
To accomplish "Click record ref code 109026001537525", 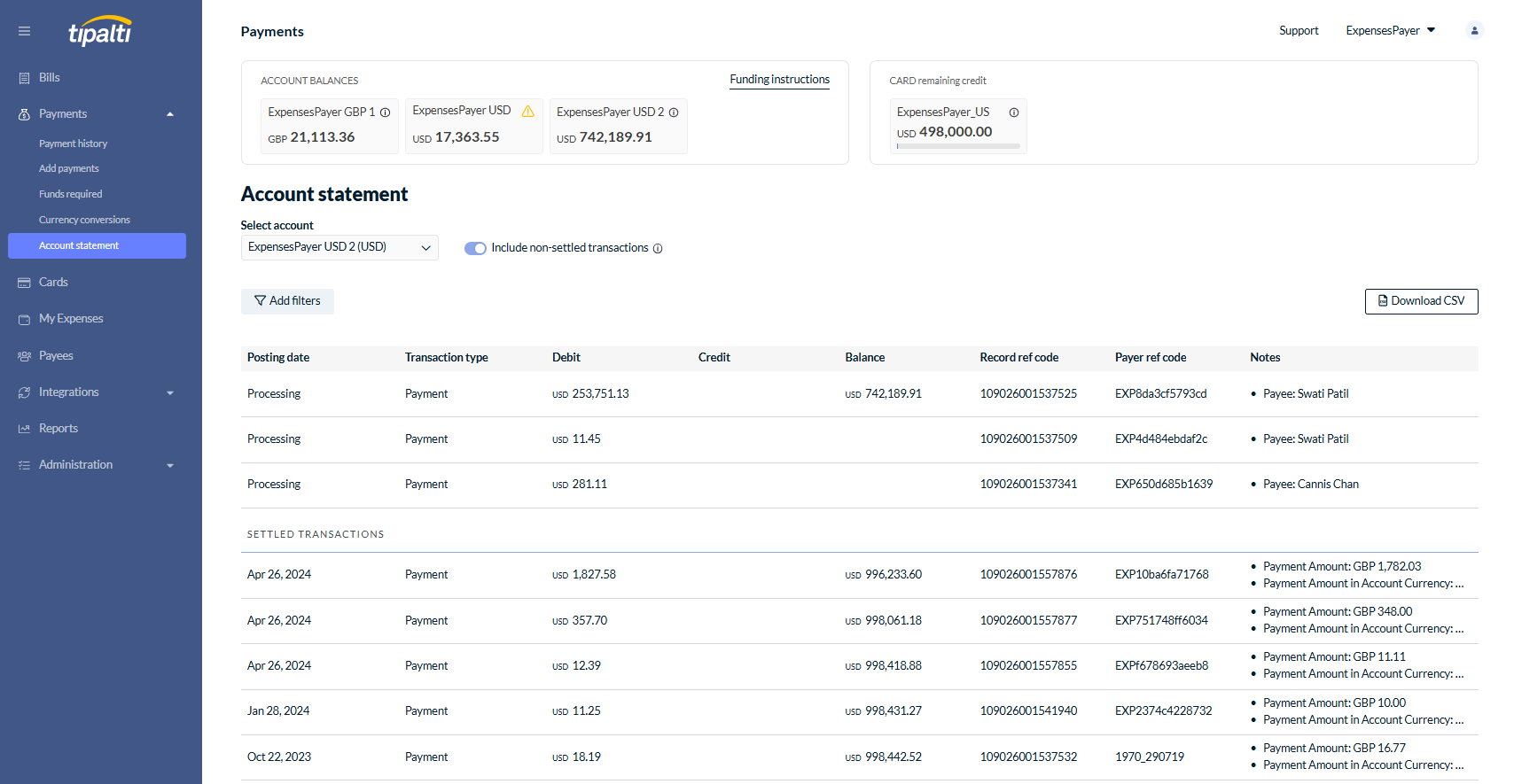I will pos(1028,394).
